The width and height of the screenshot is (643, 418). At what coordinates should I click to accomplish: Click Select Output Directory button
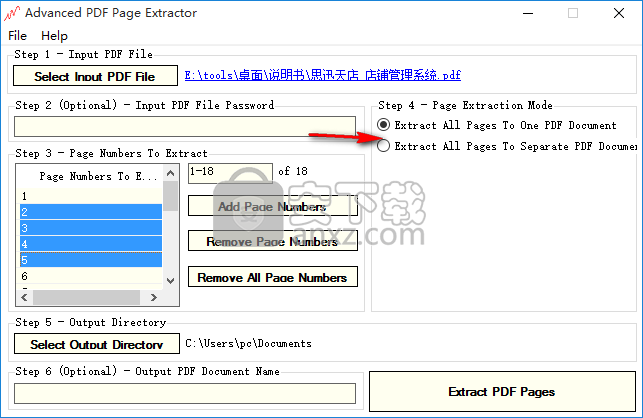point(97,344)
